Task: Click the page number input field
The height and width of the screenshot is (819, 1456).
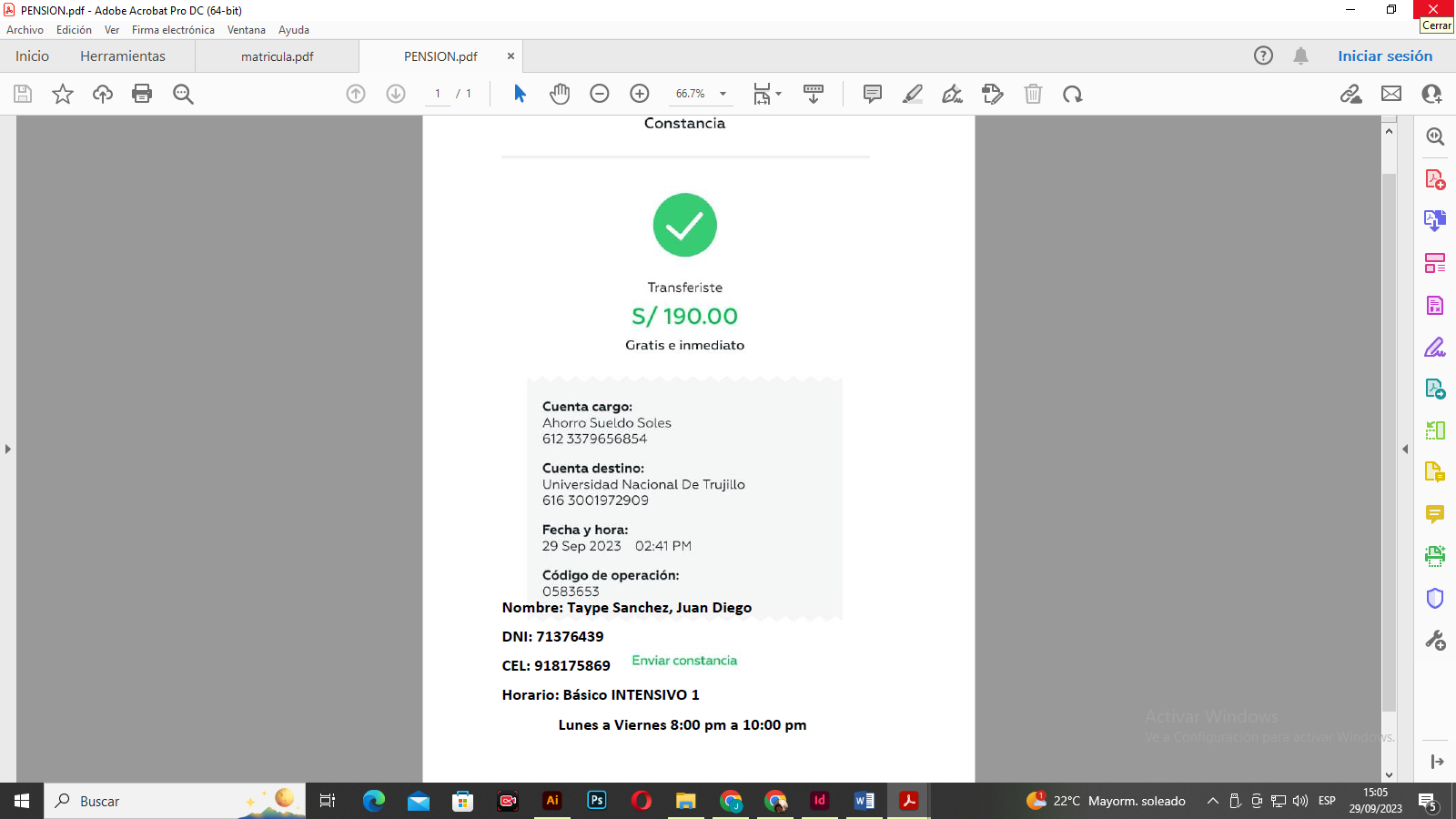Action: click(438, 94)
